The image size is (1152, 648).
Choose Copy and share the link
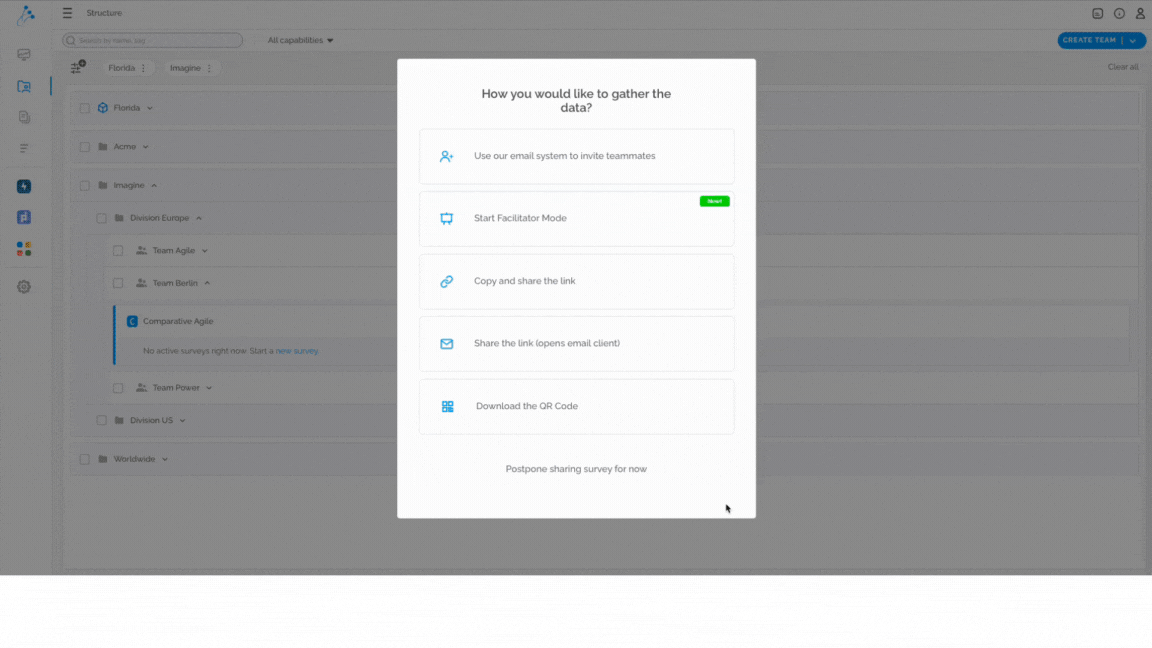point(577,281)
